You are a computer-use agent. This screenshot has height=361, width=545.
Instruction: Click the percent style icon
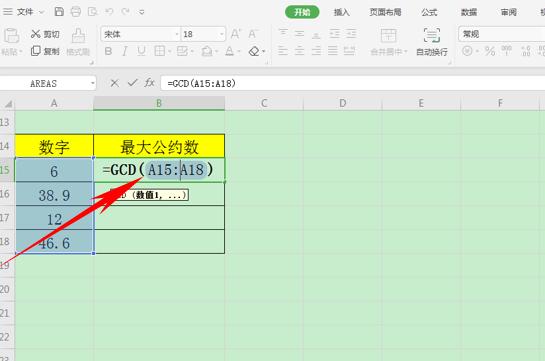(490, 51)
